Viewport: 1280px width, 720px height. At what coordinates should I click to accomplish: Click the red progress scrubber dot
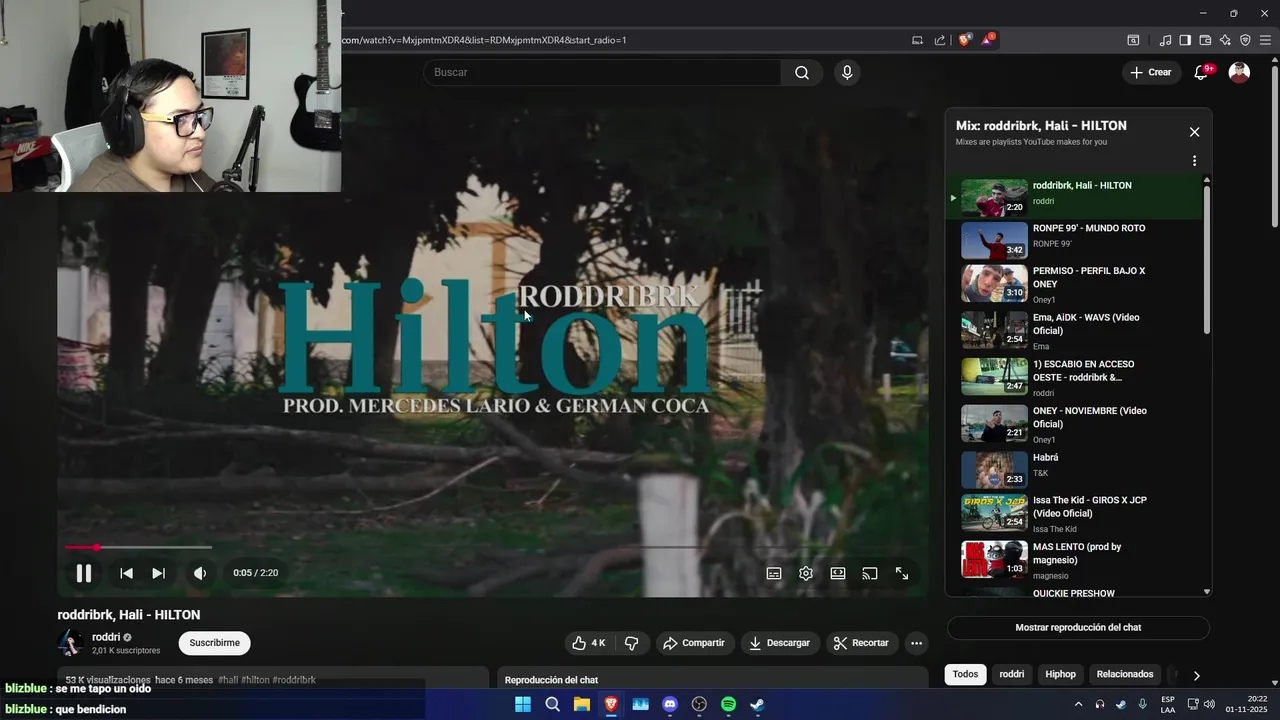97,547
